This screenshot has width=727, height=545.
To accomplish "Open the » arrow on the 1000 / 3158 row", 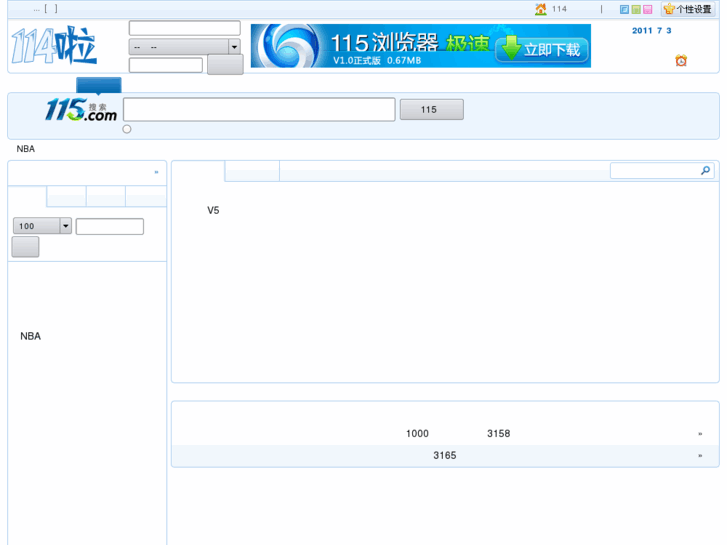I will click(700, 434).
